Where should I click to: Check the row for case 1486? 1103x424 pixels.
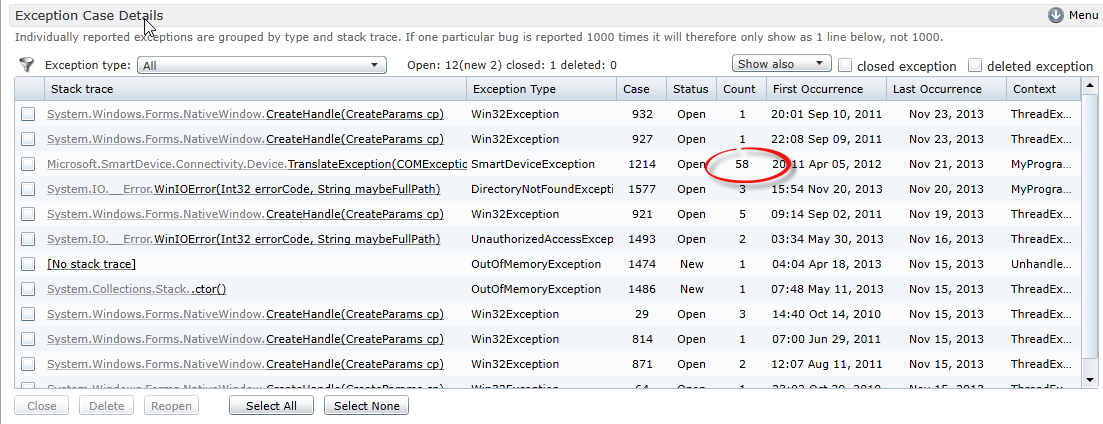pyautogui.click(x=28, y=289)
